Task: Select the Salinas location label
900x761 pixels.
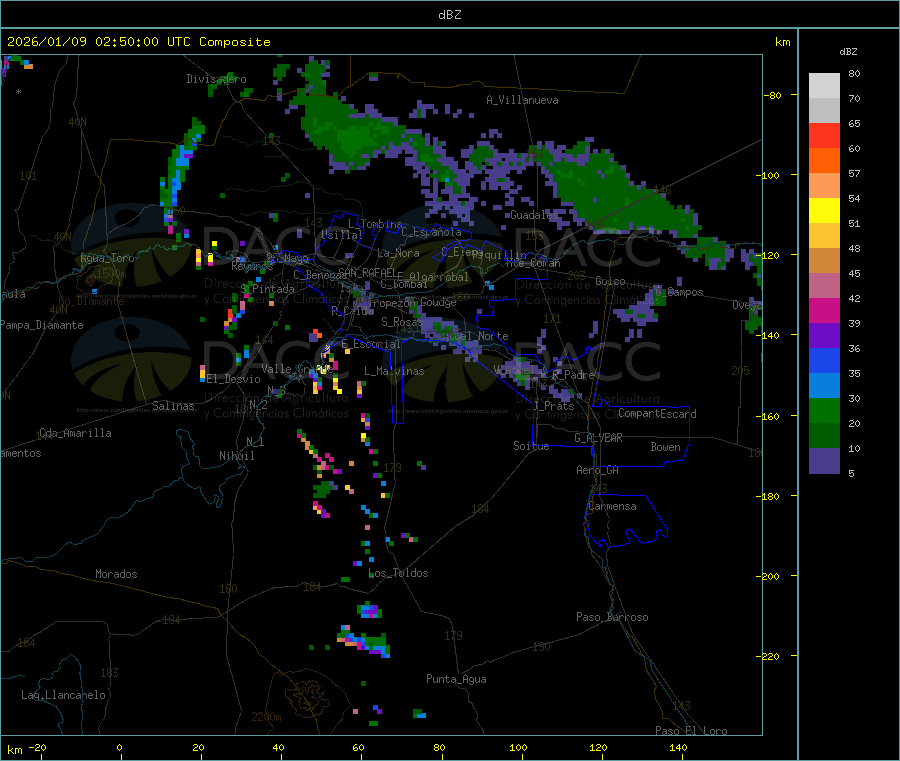Action: point(174,406)
